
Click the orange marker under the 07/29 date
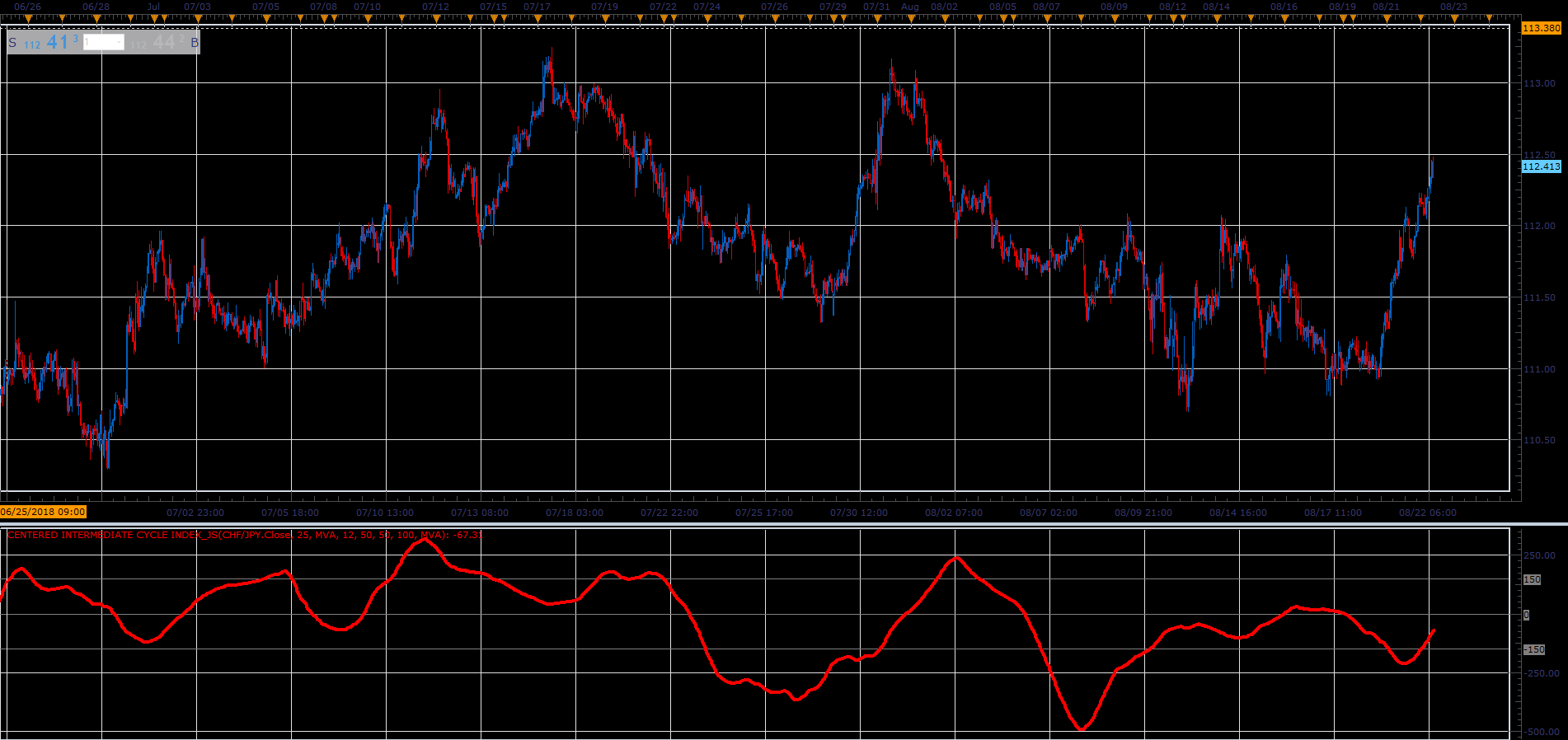[833, 19]
